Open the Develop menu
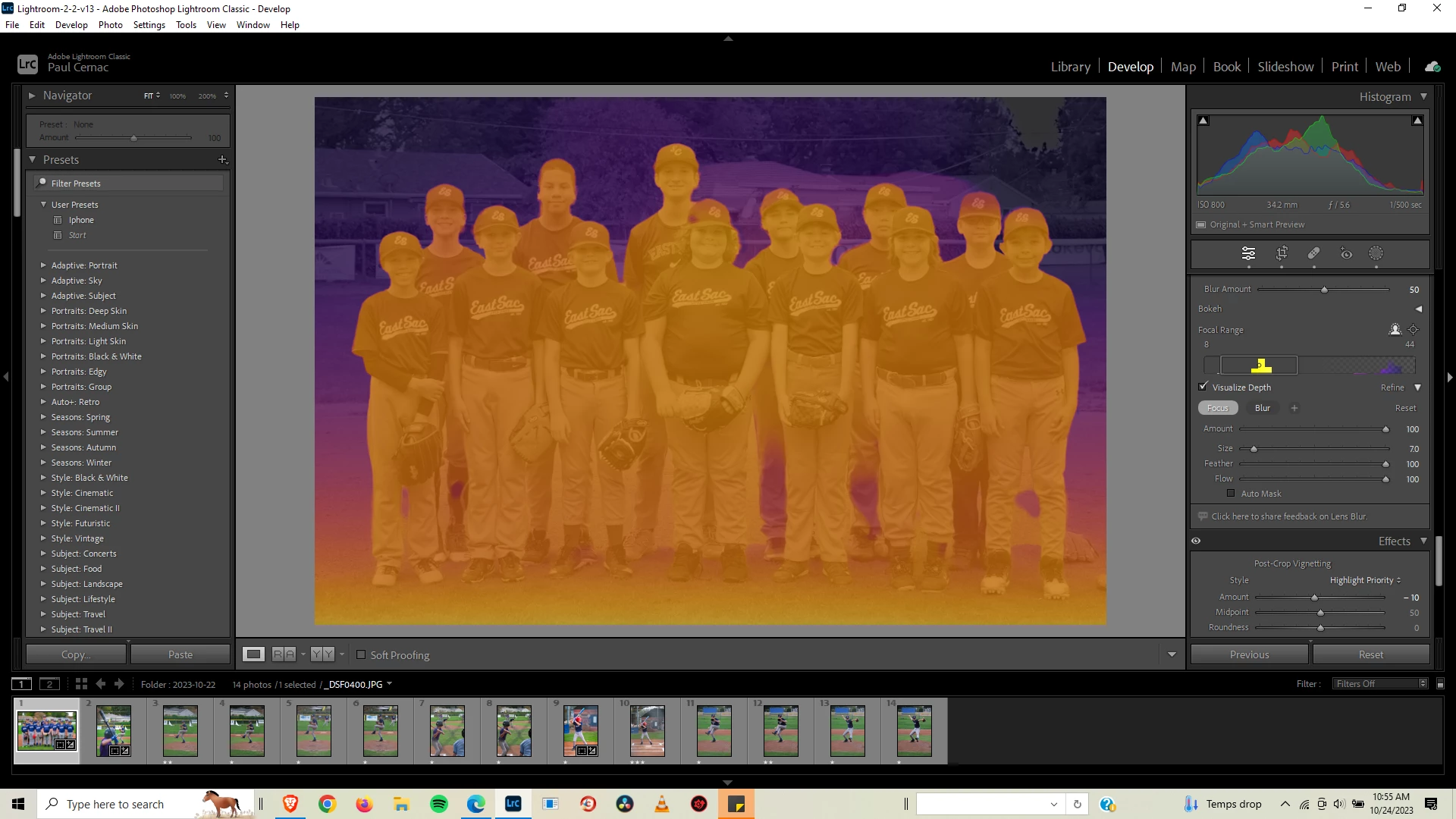Viewport: 1456px width, 819px height. (71, 24)
